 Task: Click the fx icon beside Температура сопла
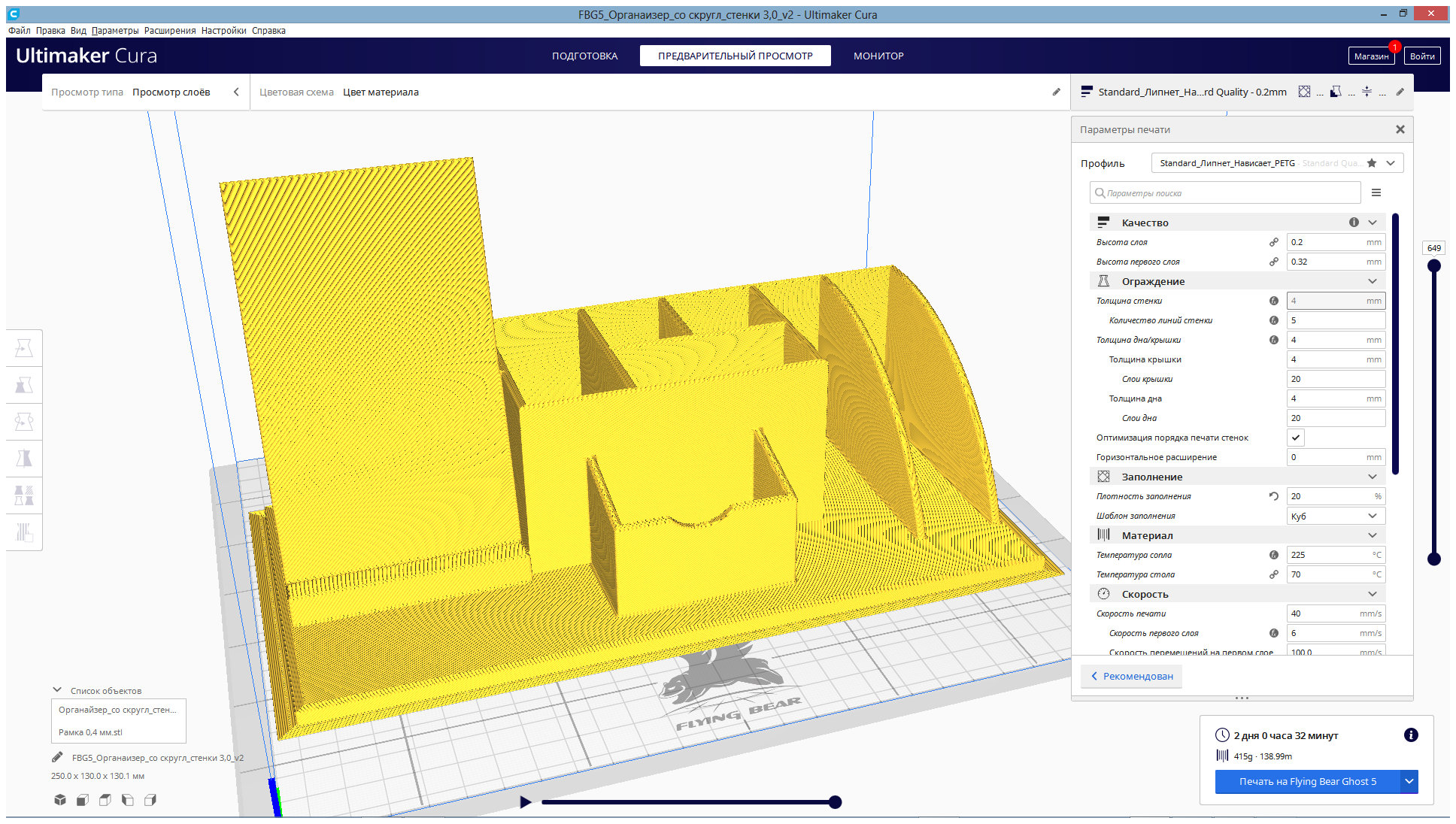click(1274, 555)
